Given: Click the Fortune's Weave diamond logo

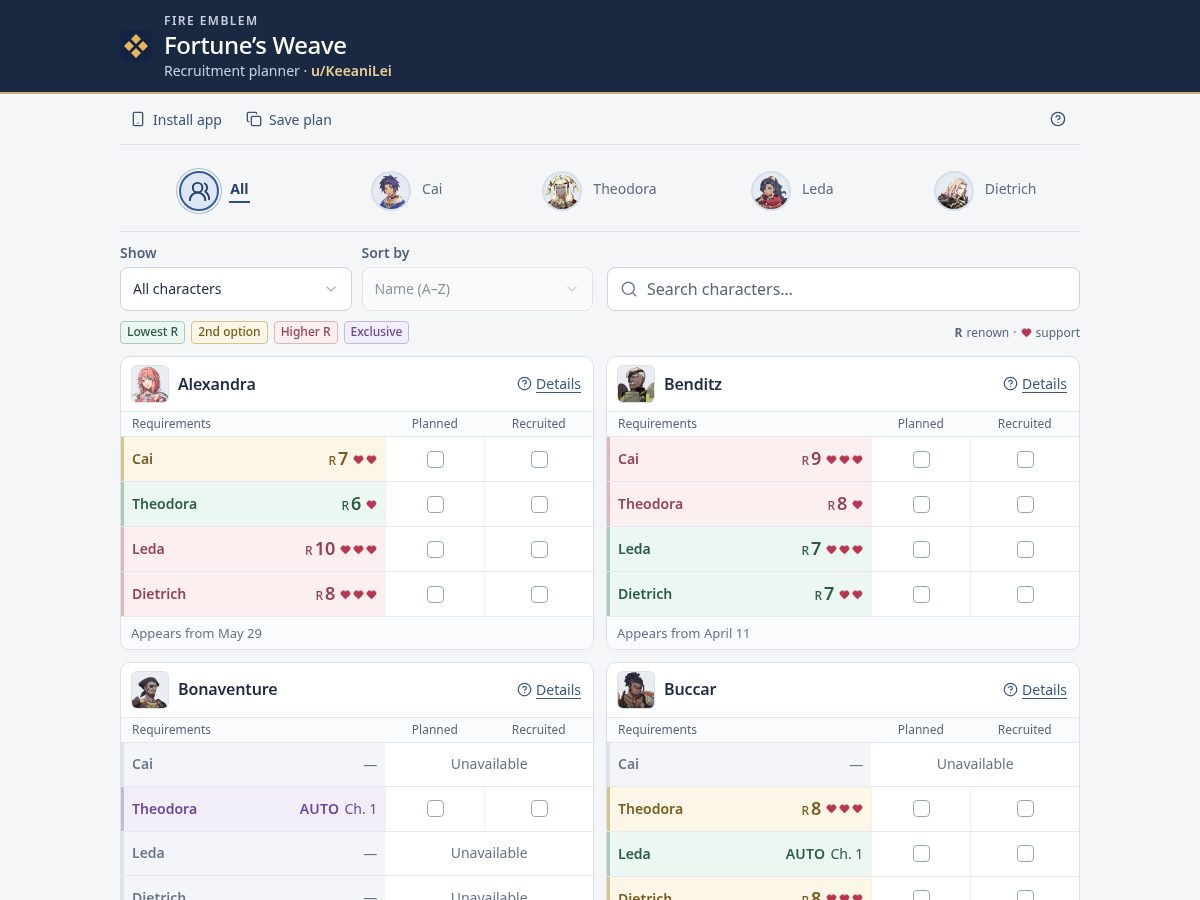Looking at the screenshot, I should pyautogui.click(x=136, y=46).
